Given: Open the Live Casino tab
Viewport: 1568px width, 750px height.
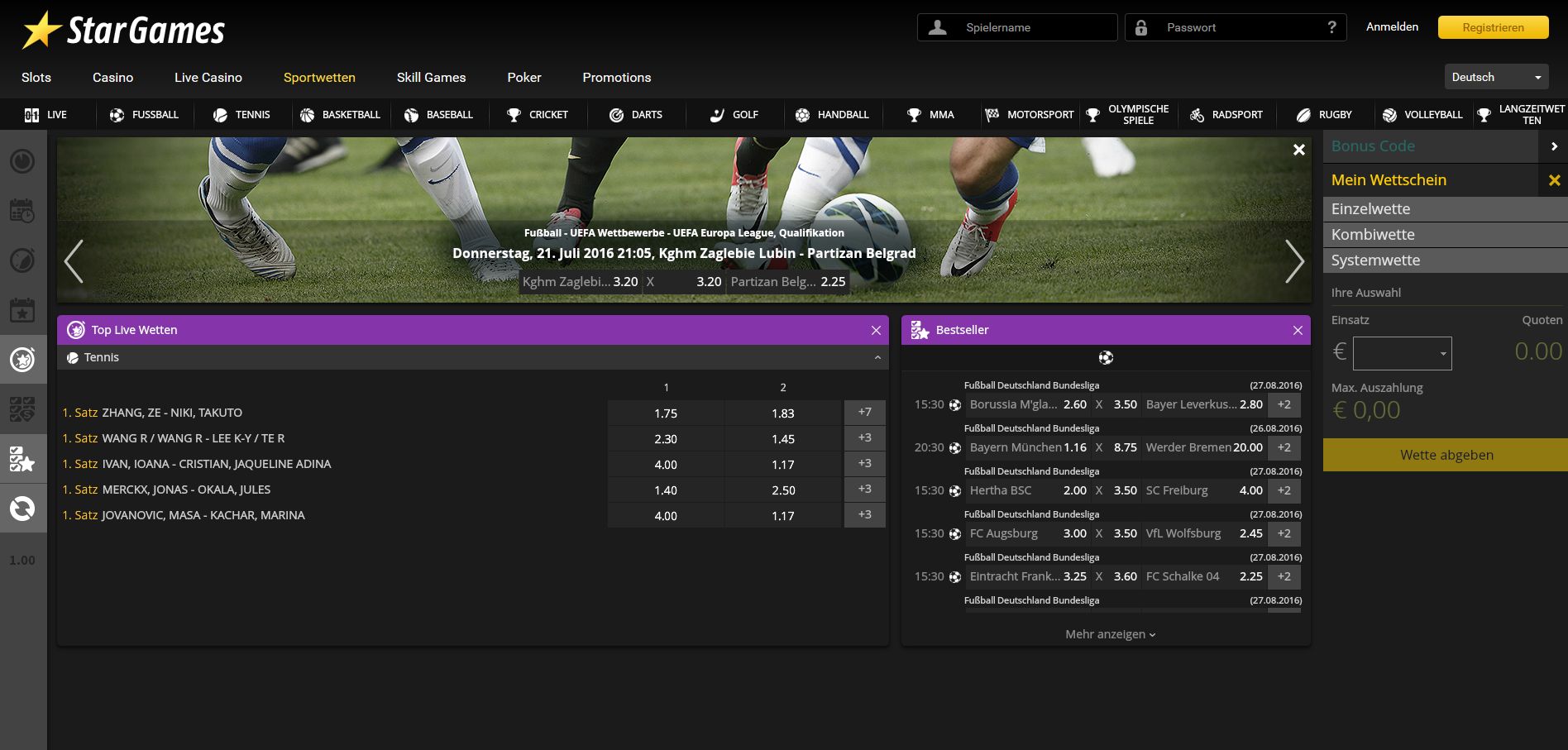Looking at the screenshot, I should (208, 77).
